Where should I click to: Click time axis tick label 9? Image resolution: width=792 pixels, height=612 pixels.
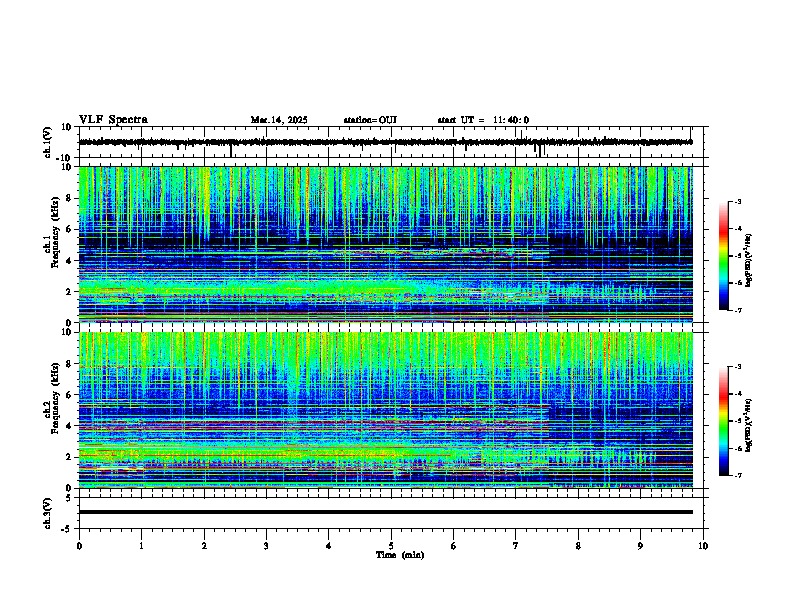coord(640,546)
